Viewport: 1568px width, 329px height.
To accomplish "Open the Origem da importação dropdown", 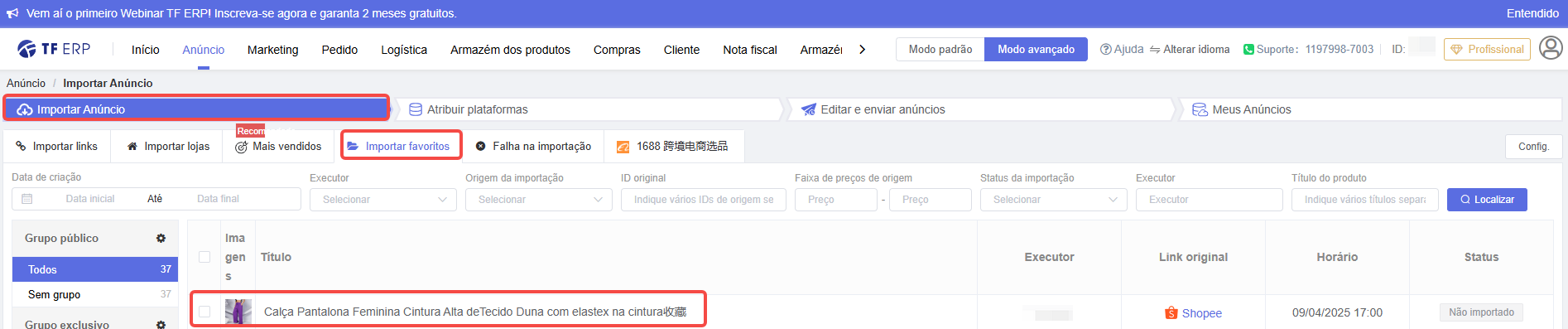I will click(539, 200).
